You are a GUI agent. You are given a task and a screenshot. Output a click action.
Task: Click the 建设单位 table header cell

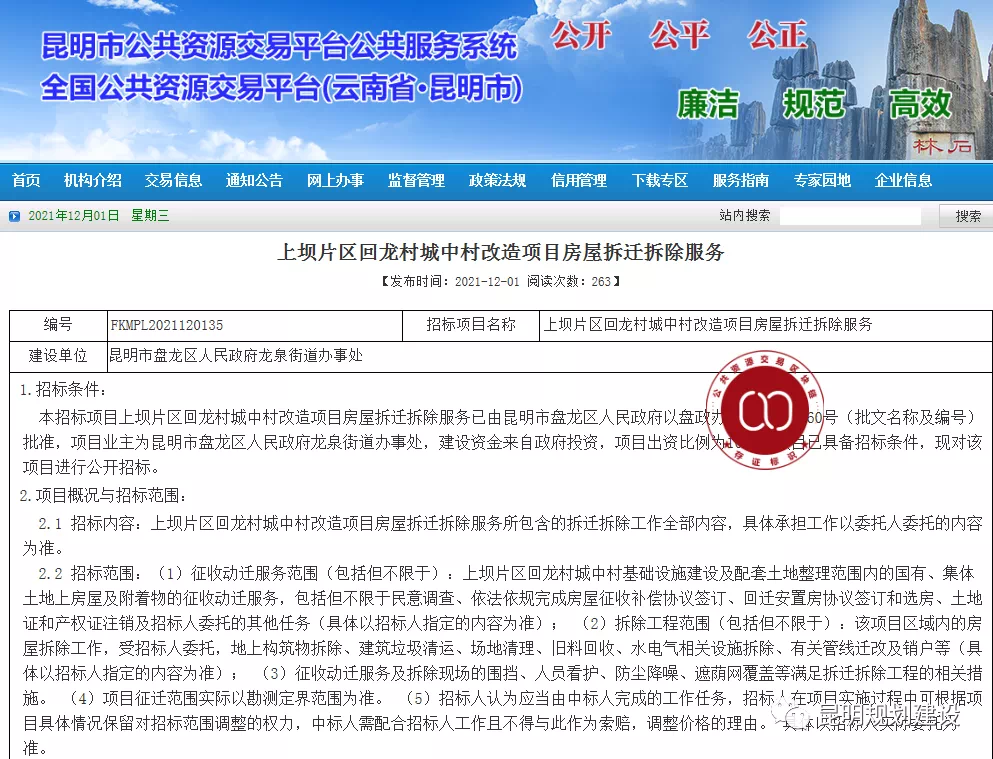coord(58,356)
